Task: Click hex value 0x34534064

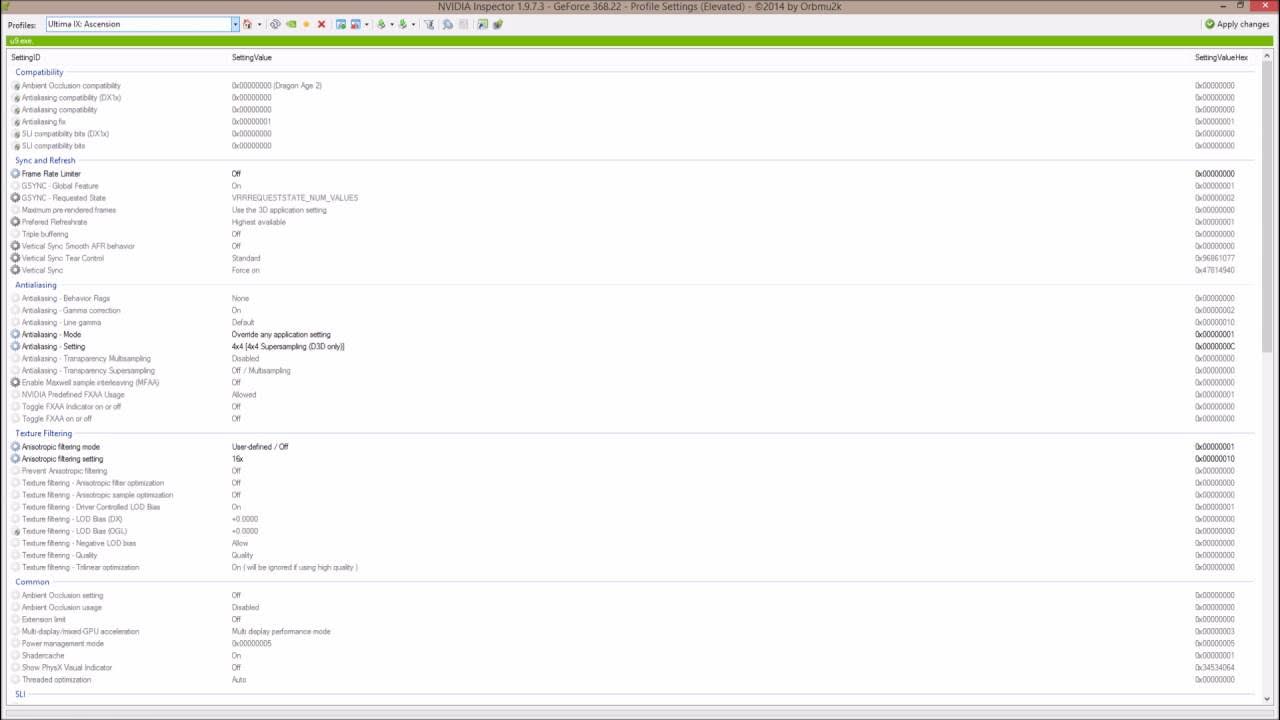Action: coord(1215,667)
